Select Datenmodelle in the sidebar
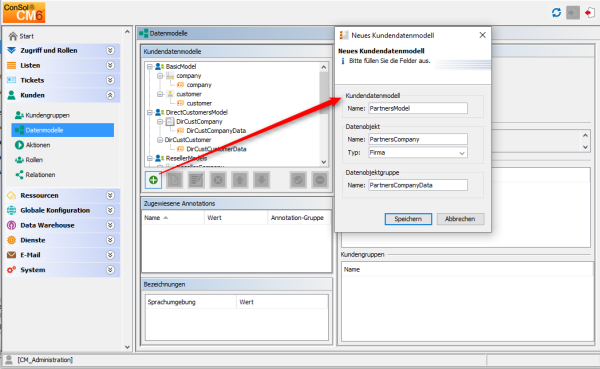600x369 pixels. [63, 130]
